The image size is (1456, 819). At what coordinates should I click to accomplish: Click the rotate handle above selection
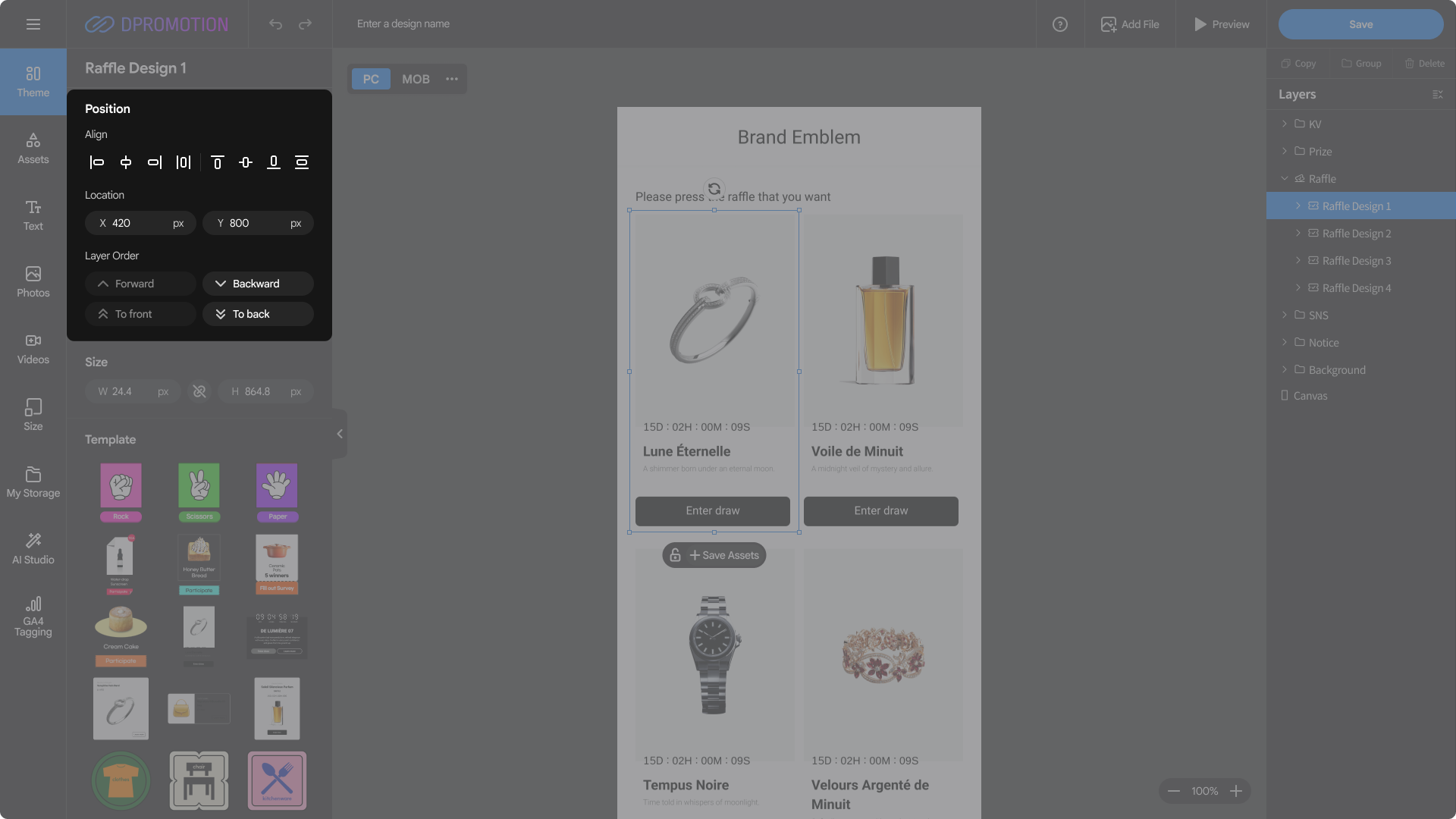(x=714, y=189)
